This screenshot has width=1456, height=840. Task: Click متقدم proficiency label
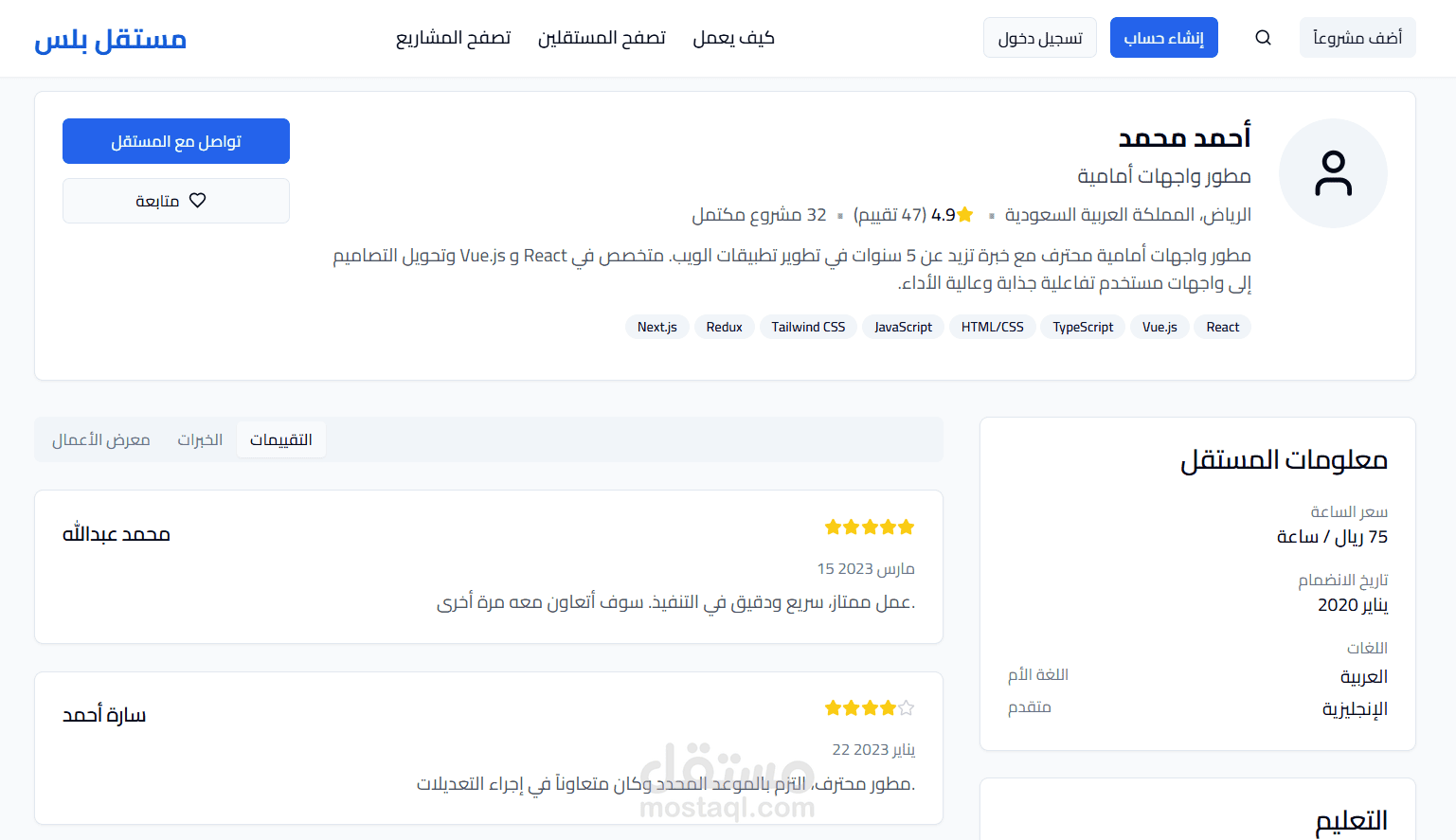pos(1030,707)
